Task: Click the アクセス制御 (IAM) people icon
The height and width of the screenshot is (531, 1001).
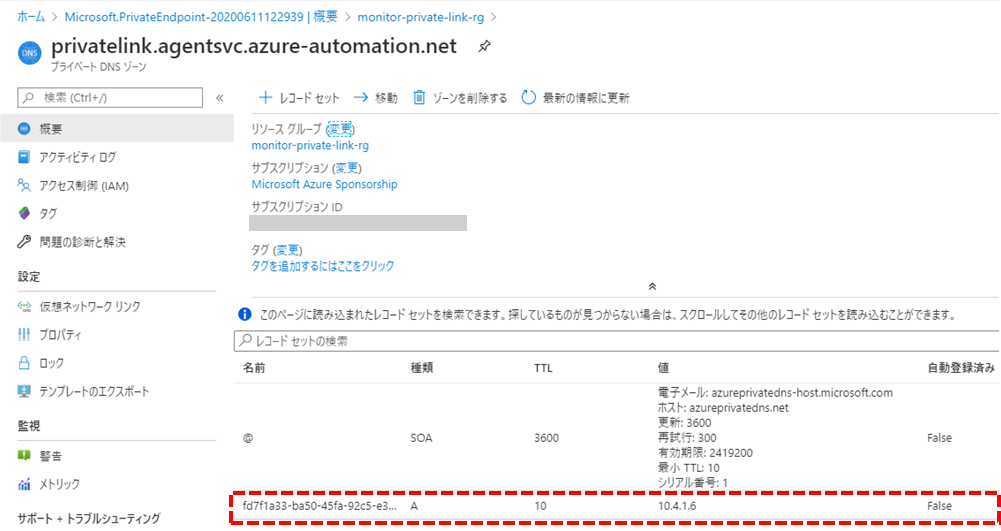Action: 24,186
